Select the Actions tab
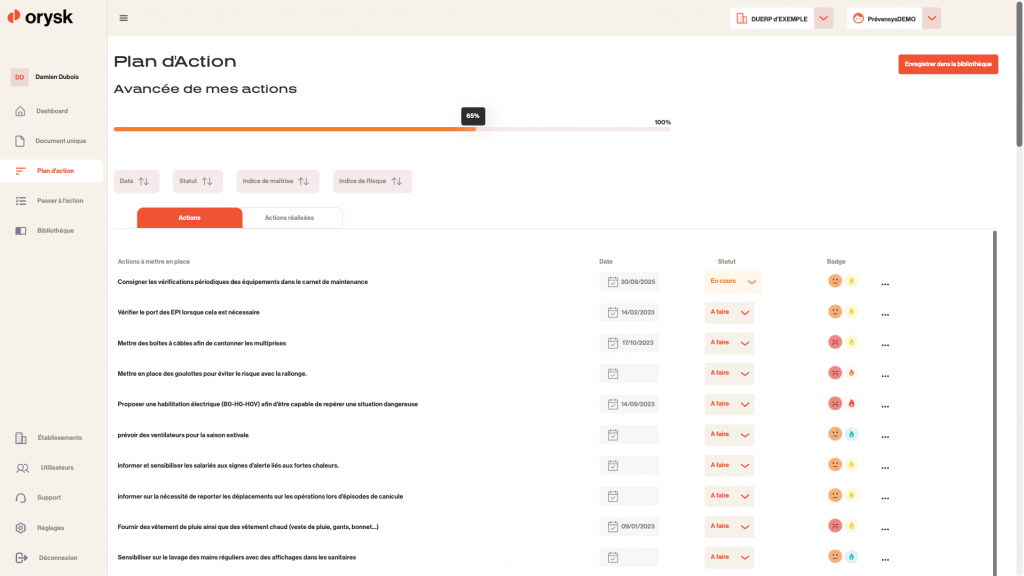Screen dimensions: 1024x576 (189, 218)
